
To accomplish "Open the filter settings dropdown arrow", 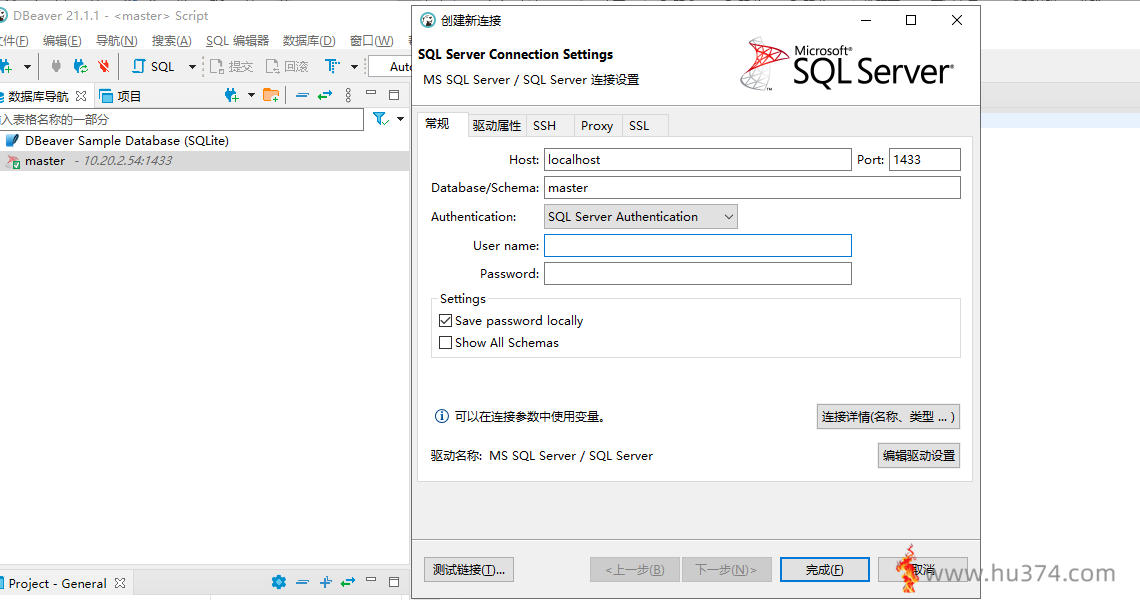I will (401, 119).
